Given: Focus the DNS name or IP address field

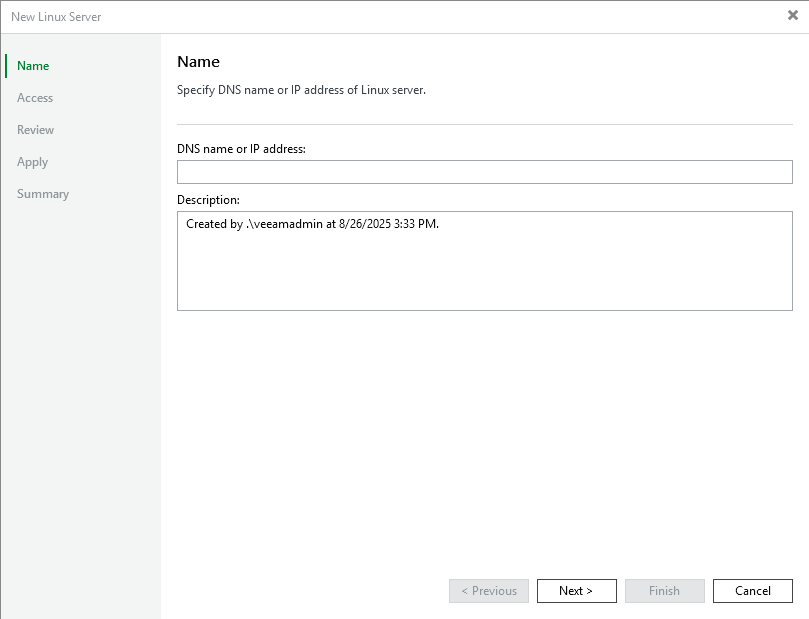Looking at the screenshot, I should (x=484, y=172).
